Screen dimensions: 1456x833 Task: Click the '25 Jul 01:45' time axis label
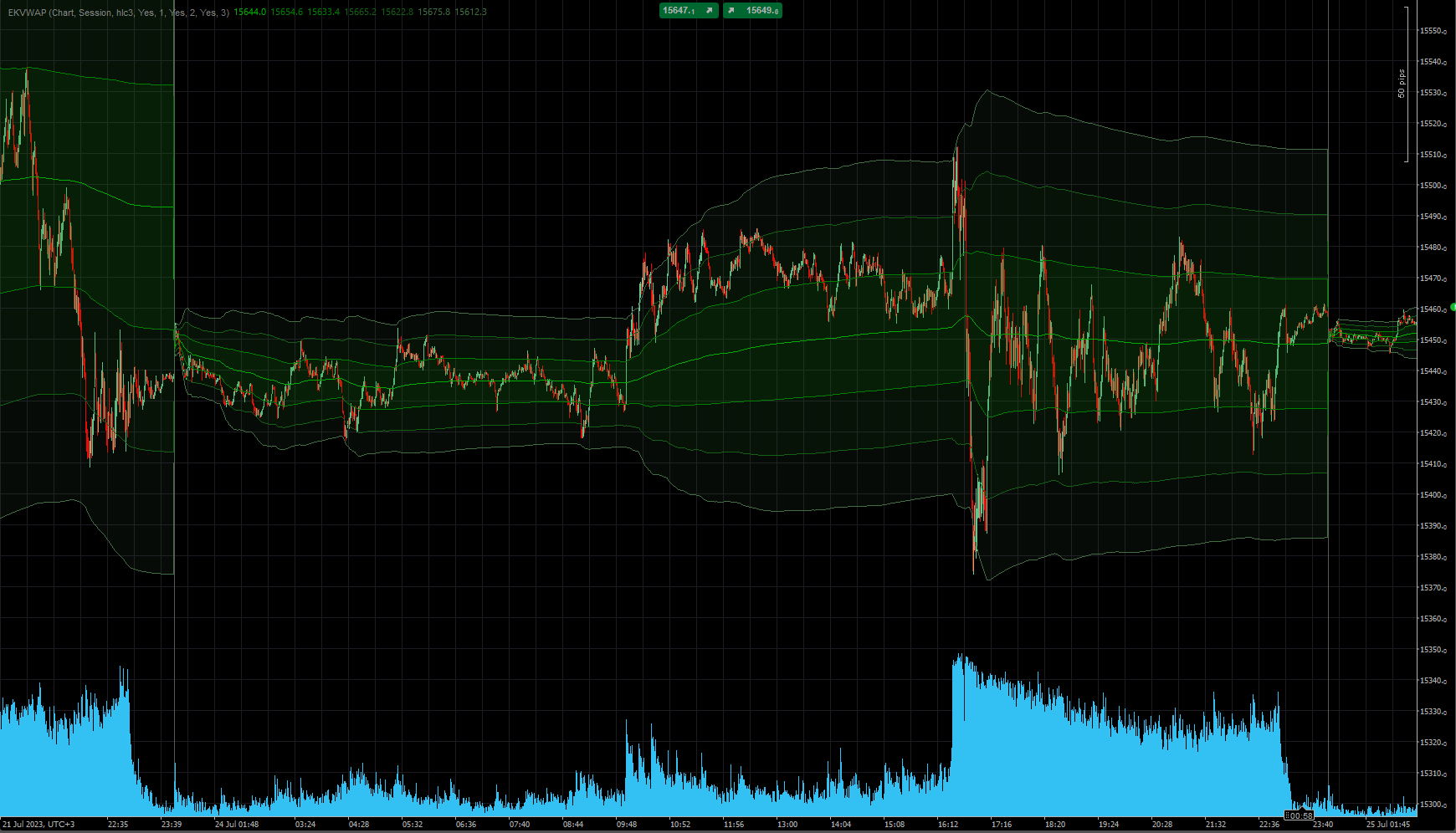[x=1388, y=825]
